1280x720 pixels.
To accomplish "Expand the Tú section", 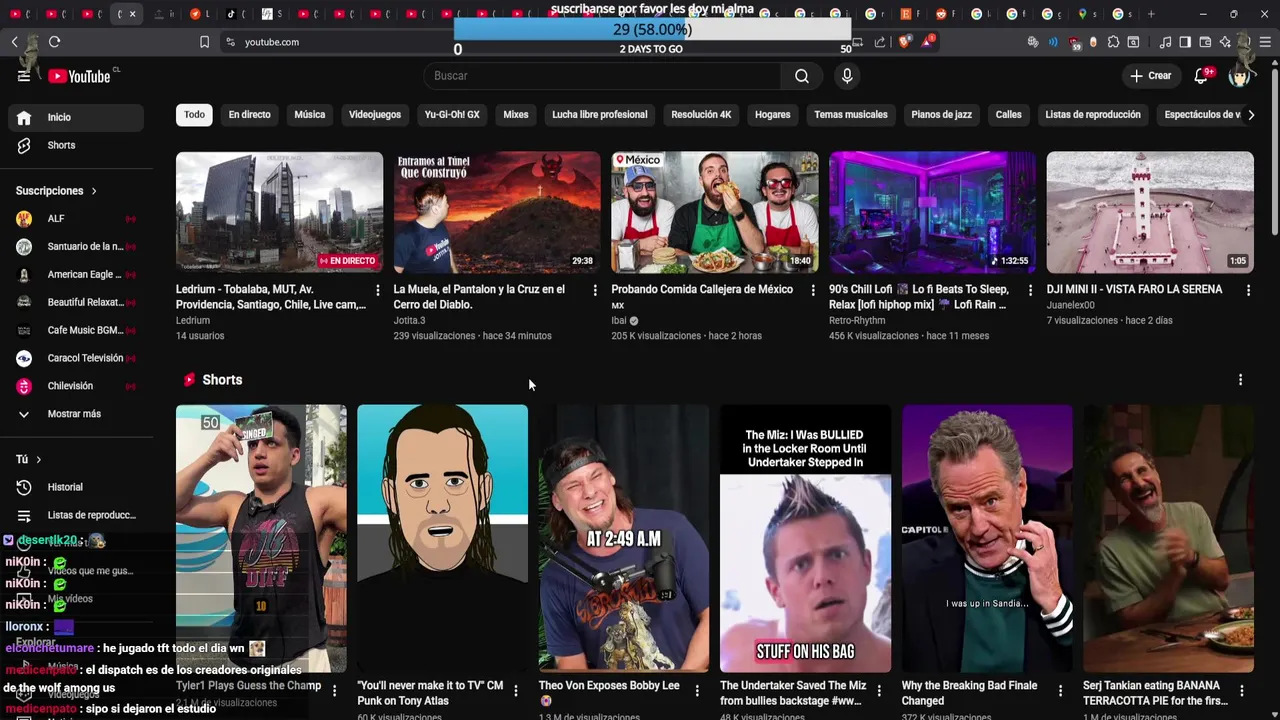I will pos(28,459).
